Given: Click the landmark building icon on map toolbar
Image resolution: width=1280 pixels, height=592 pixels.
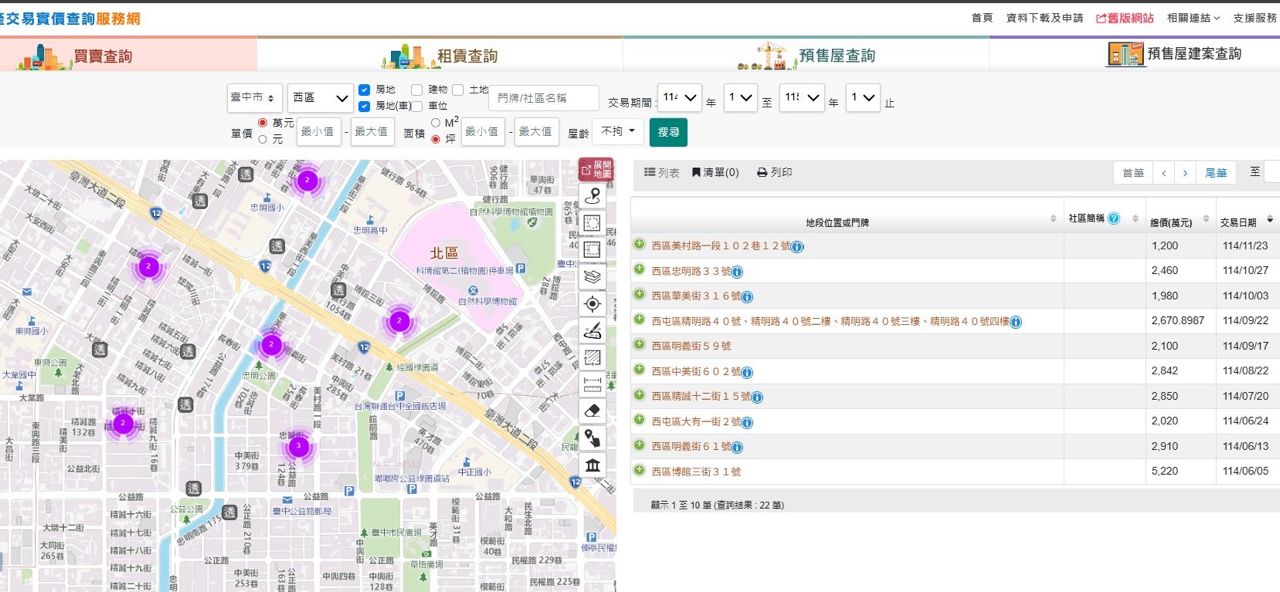Looking at the screenshot, I should point(592,465).
